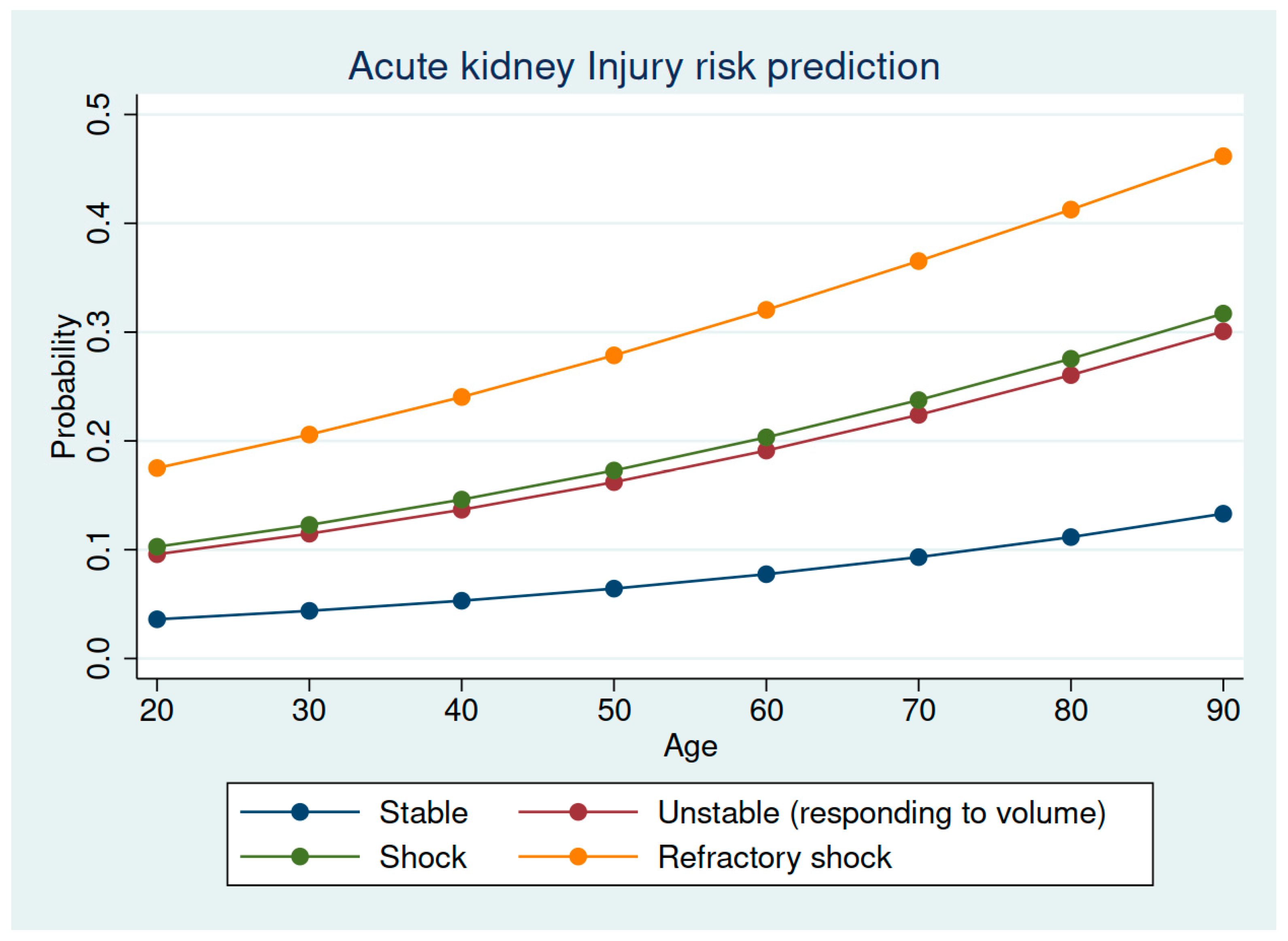Click the red Unstable point at age 80
The width and height of the screenshot is (1288, 941).
tap(1070, 375)
